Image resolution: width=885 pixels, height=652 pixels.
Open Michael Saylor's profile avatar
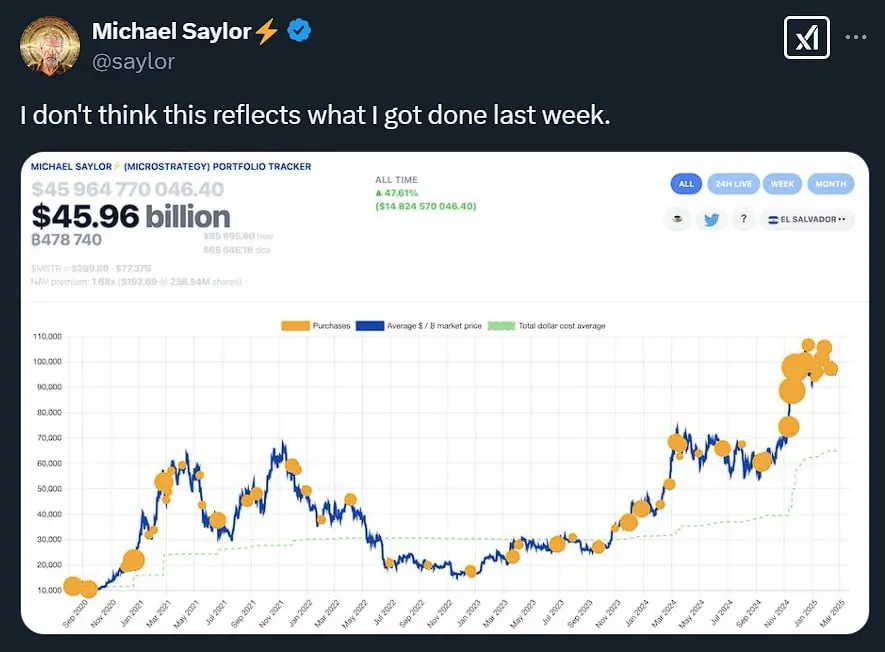pos(50,46)
